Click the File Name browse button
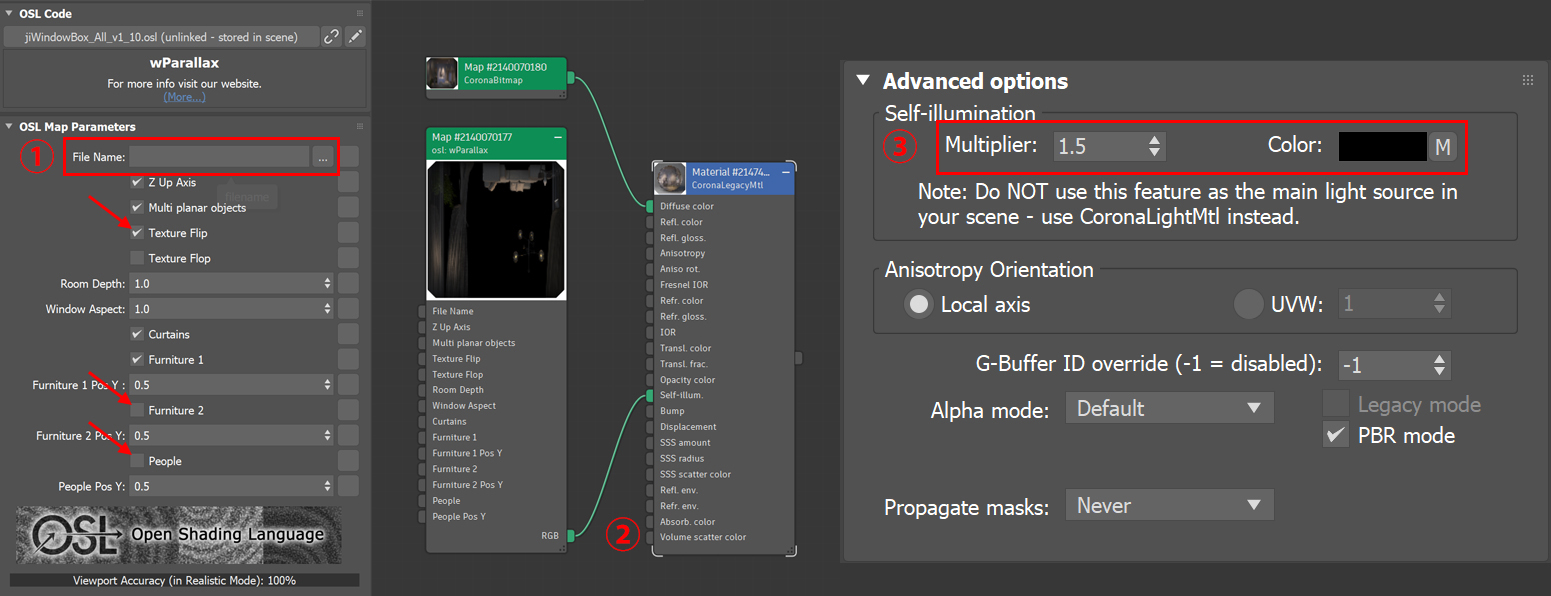The height and width of the screenshot is (596, 1551). tap(322, 157)
